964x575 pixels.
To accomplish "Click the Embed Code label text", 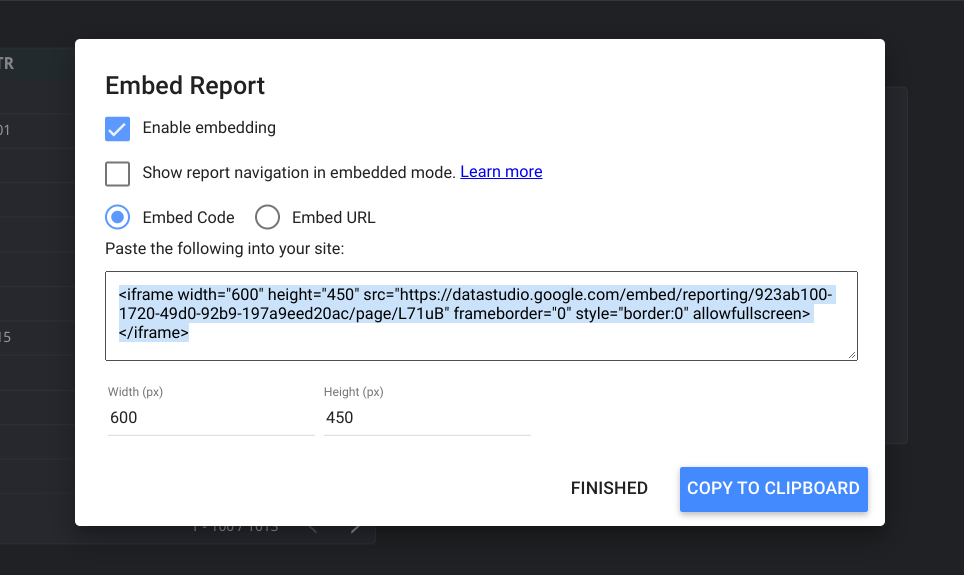I will [x=189, y=218].
